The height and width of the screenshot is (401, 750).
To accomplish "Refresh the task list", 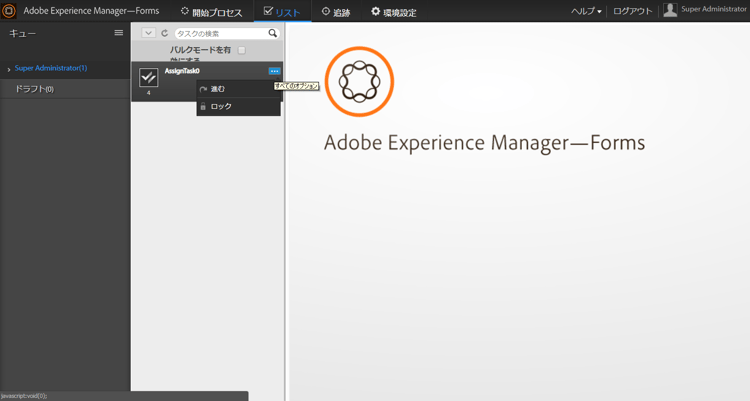I will click(165, 33).
